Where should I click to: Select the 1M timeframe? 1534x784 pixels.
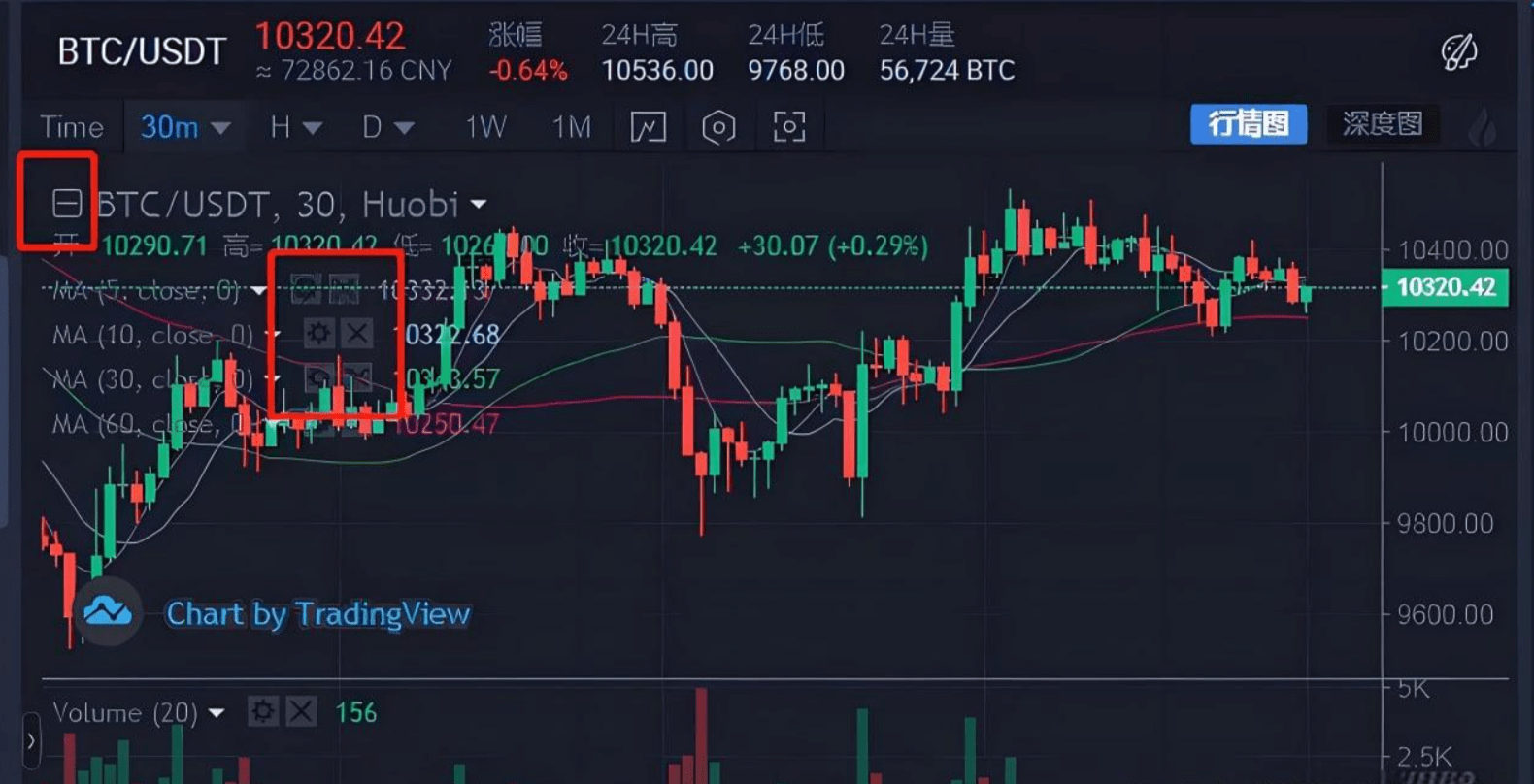(572, 127)
